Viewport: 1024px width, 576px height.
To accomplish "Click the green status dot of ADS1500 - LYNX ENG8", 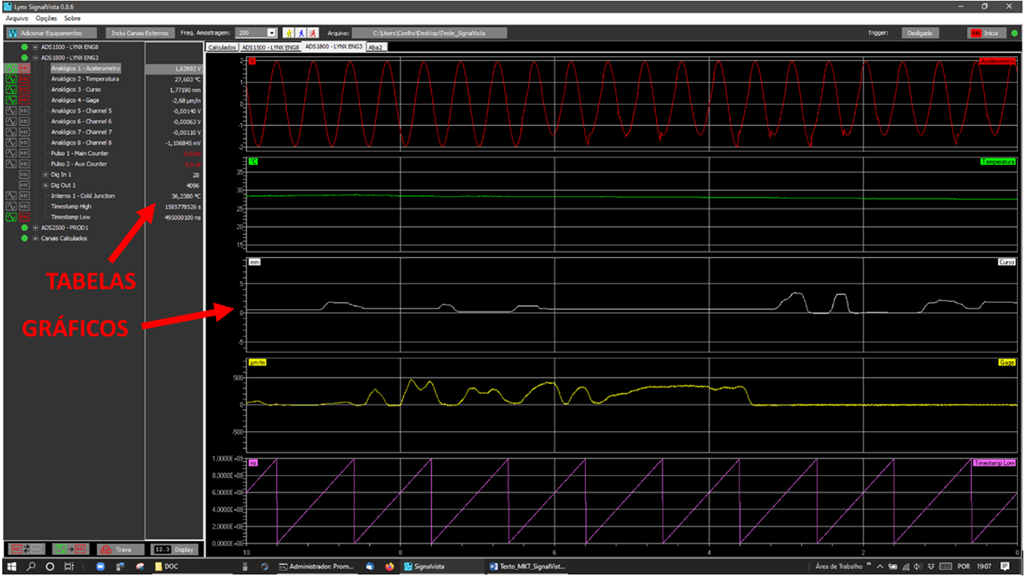I will (x=24, y=47).
